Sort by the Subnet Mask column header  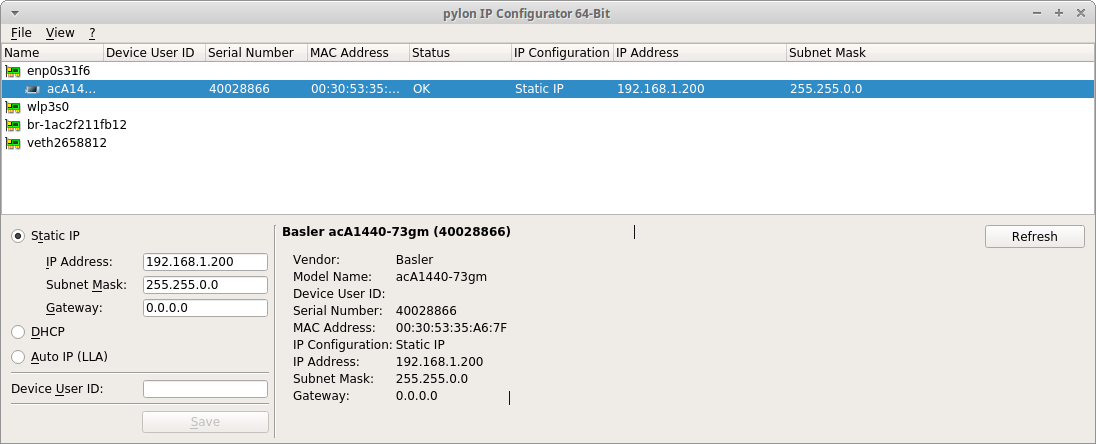940,53
